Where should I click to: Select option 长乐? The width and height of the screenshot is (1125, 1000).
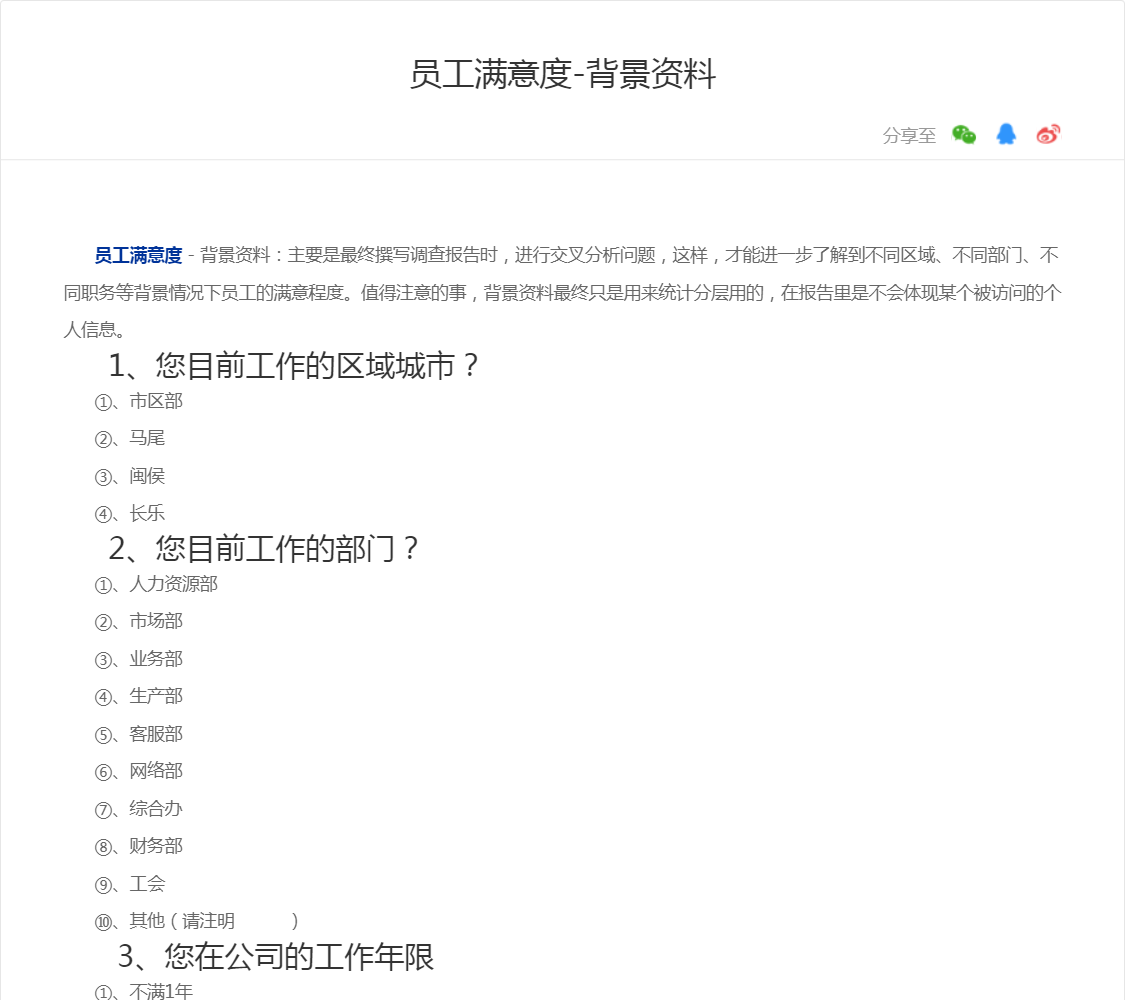point(130,514)
